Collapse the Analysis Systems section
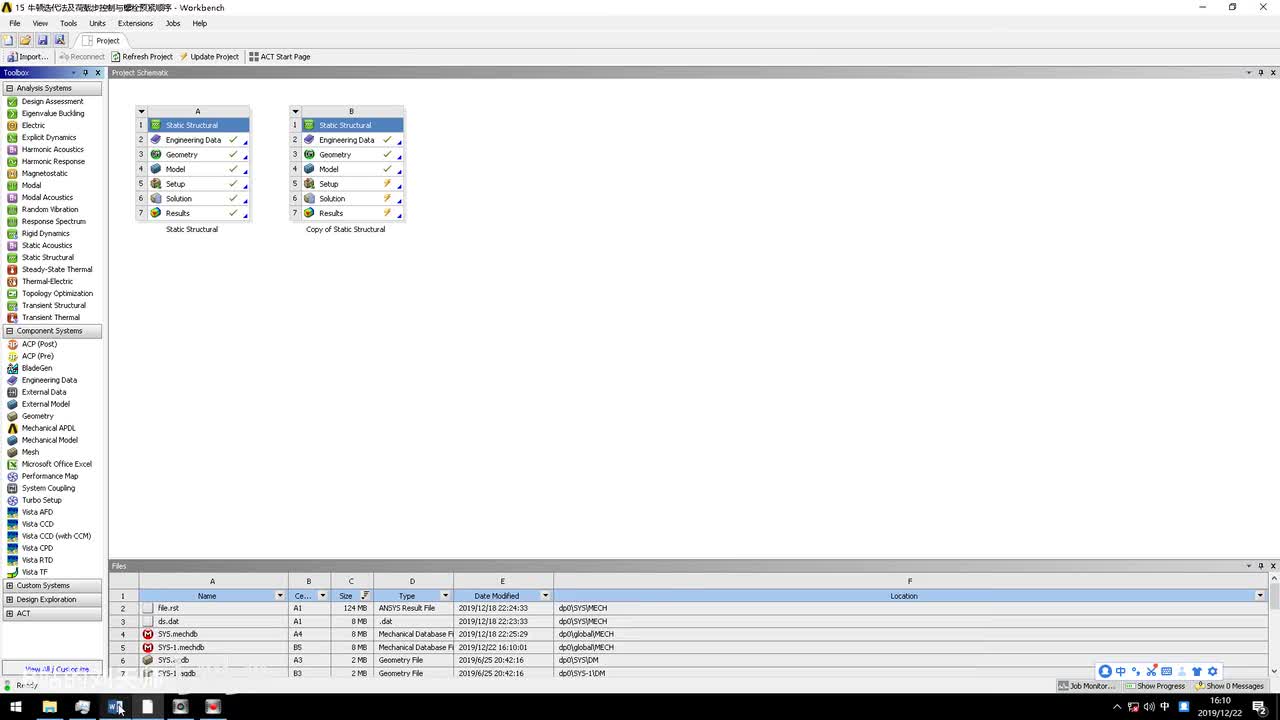Image resolution: width=1280 pixels, height=720 pixels. click(x=9, y=88)
